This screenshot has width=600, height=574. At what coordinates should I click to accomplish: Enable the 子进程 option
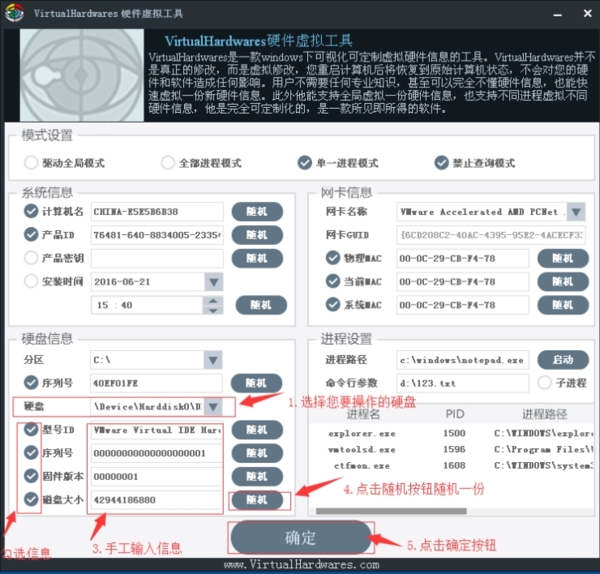[545, 382]
